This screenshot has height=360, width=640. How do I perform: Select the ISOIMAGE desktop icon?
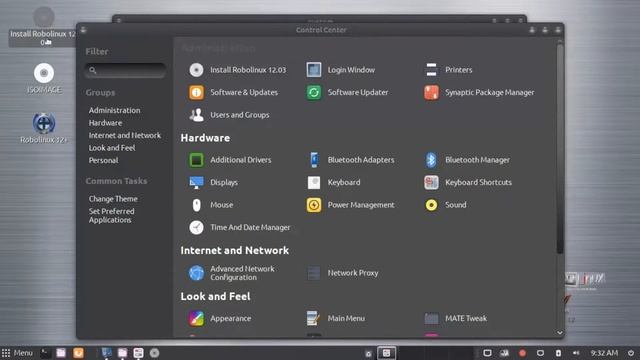point(44,78)
